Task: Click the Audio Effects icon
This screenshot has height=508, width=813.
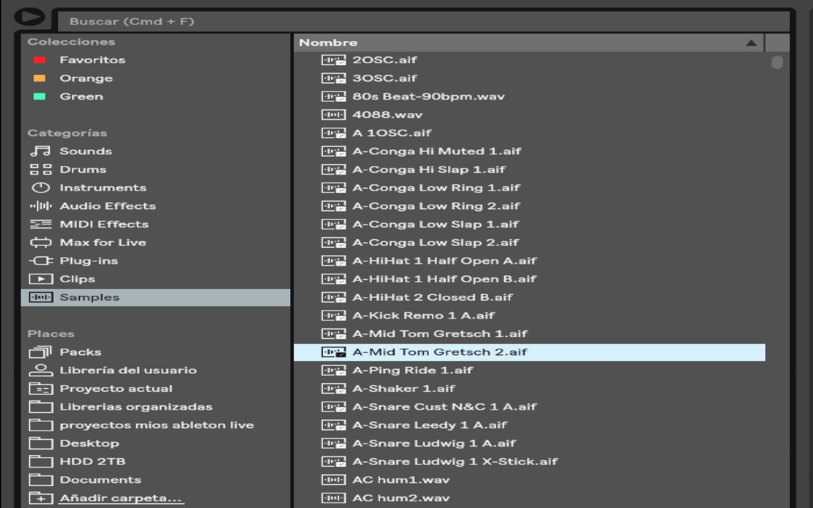Action: click(x=40, y=206)
